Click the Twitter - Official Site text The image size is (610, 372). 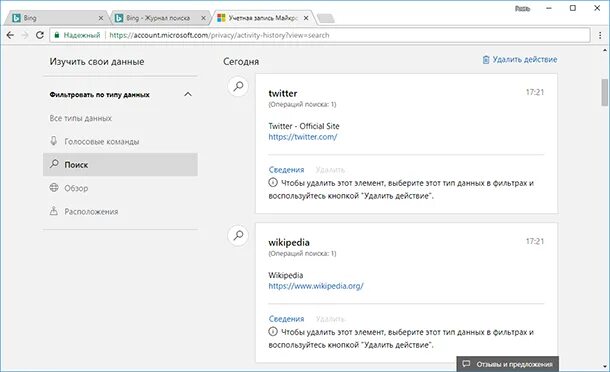pyautogui.click(x=304, y=126)
